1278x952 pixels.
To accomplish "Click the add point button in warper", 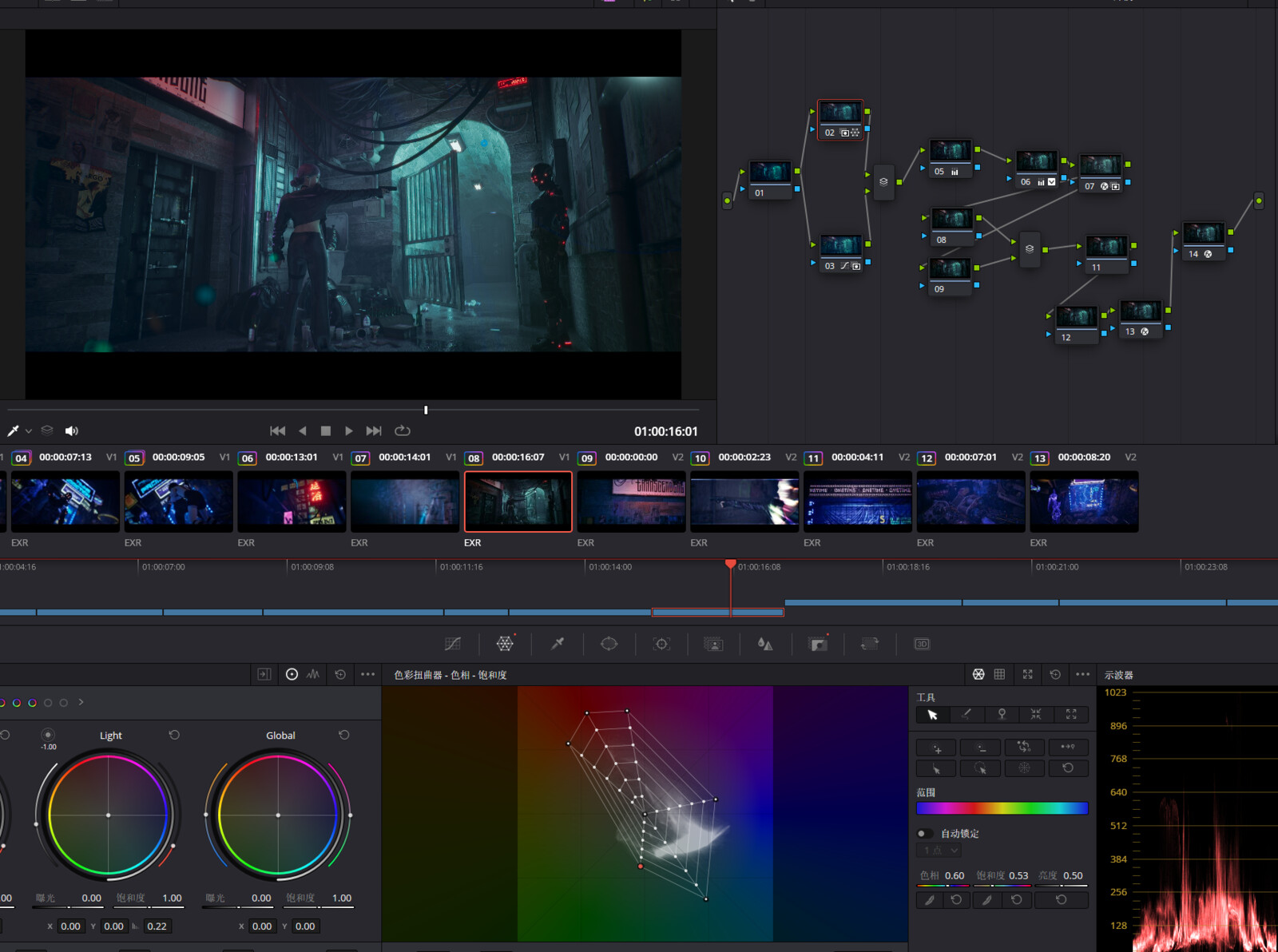I will [937, 748].
